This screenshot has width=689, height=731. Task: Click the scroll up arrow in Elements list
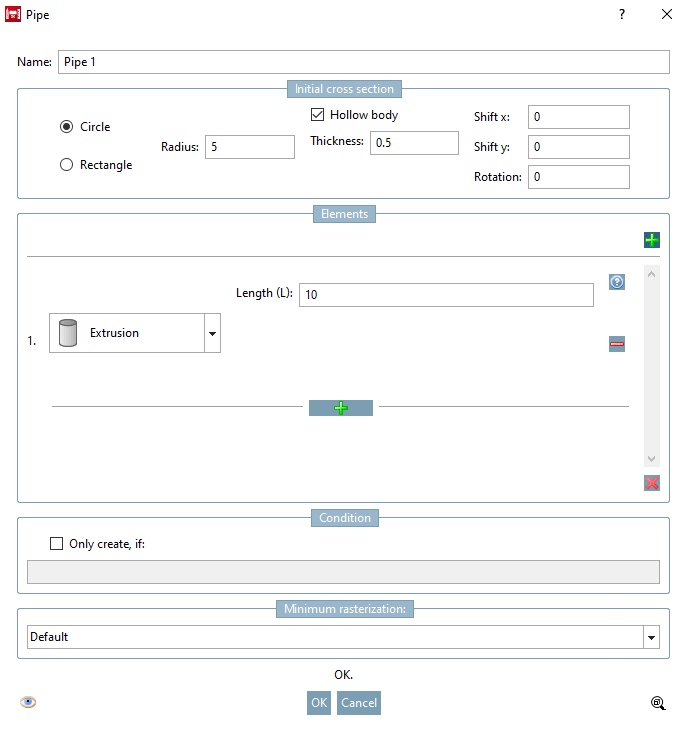coord(651,274)
